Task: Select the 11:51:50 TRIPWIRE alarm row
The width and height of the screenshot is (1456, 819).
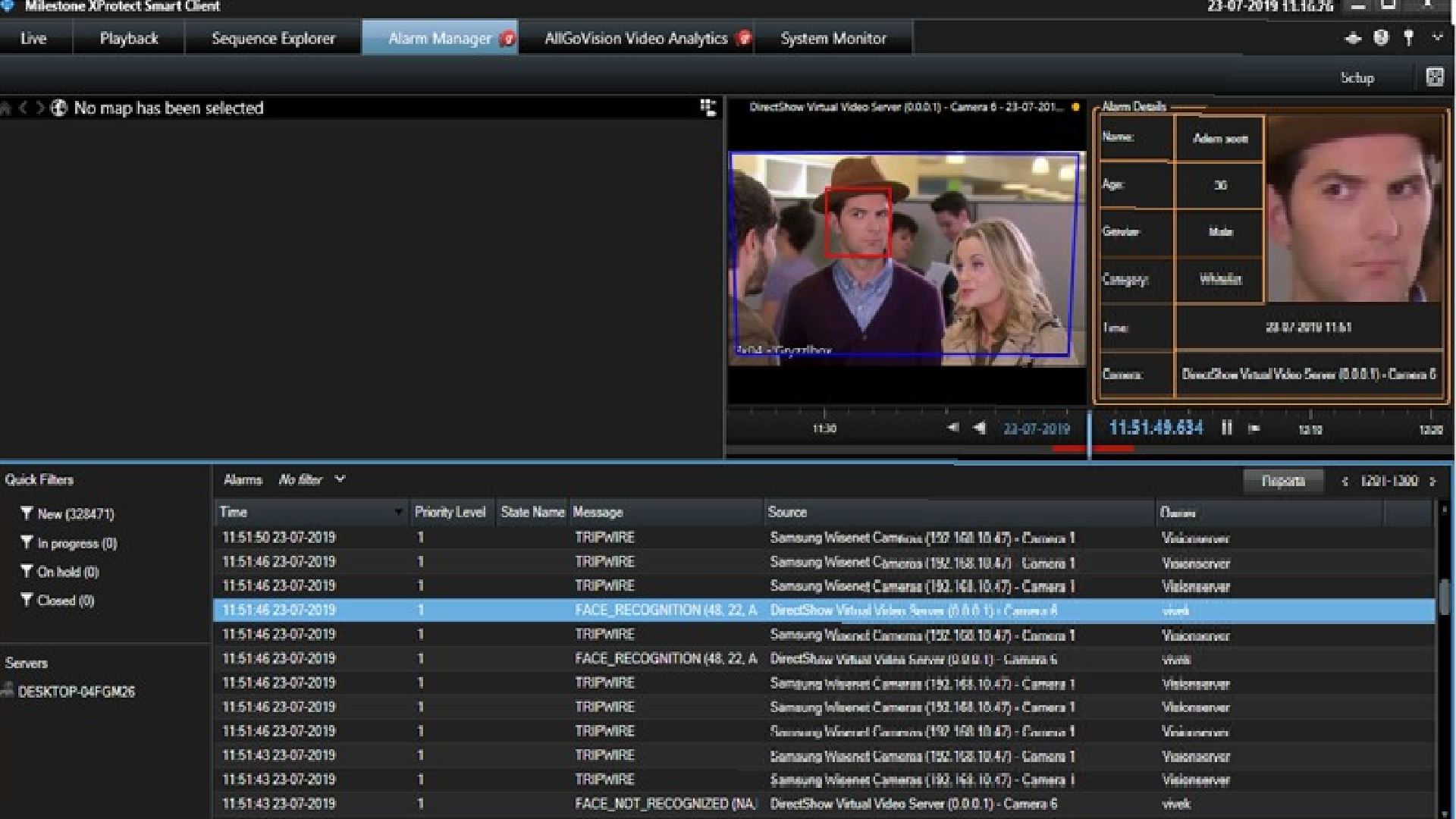Action: [x=824, y=538]
